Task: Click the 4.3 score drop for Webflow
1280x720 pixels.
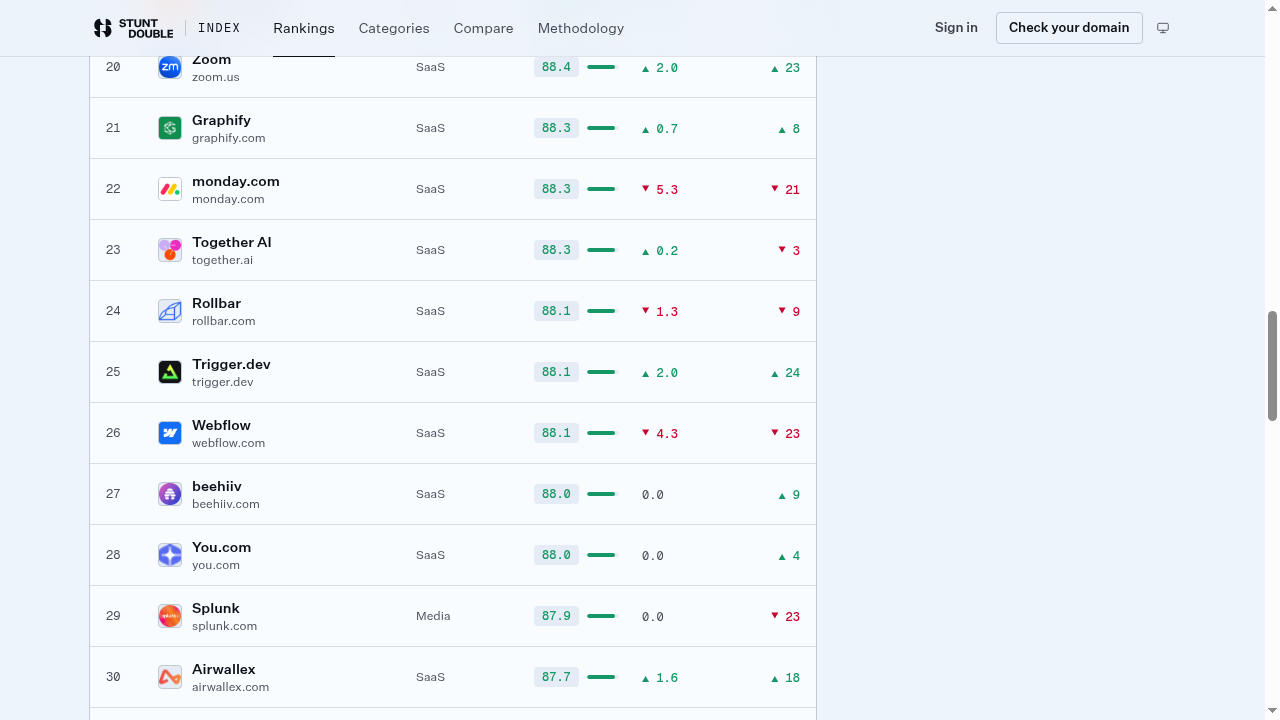Action: [660, 433]
